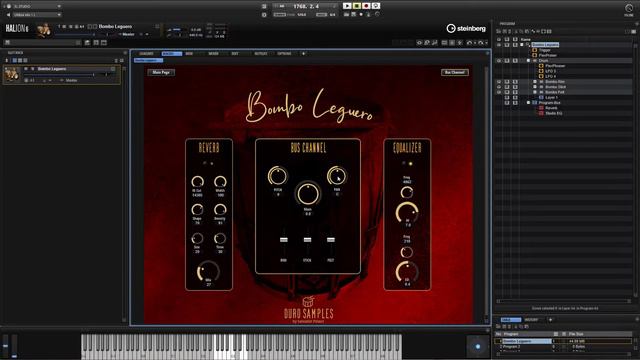The height and width of the screenshot is (360, 640).
Task: Click the Duro Samples logo
Action: [x=309, y=310]
